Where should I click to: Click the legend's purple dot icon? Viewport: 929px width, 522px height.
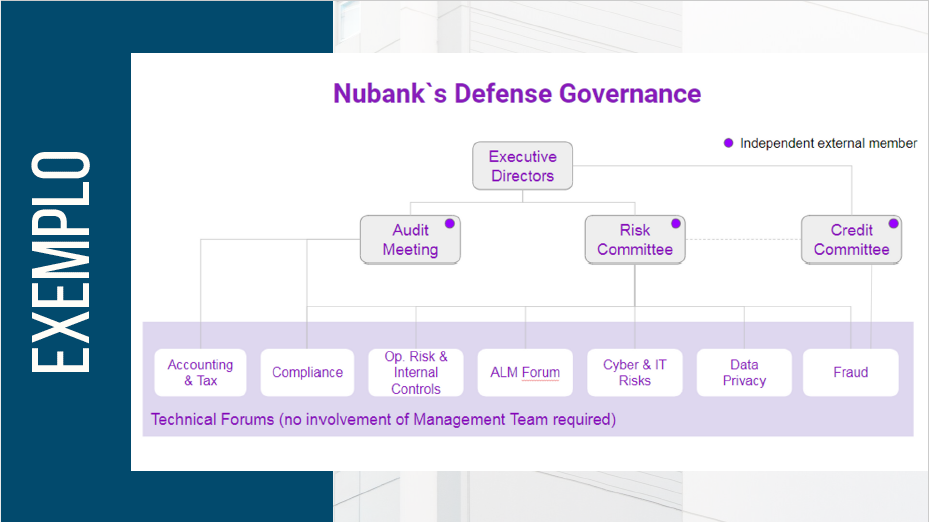pos(729,143)
